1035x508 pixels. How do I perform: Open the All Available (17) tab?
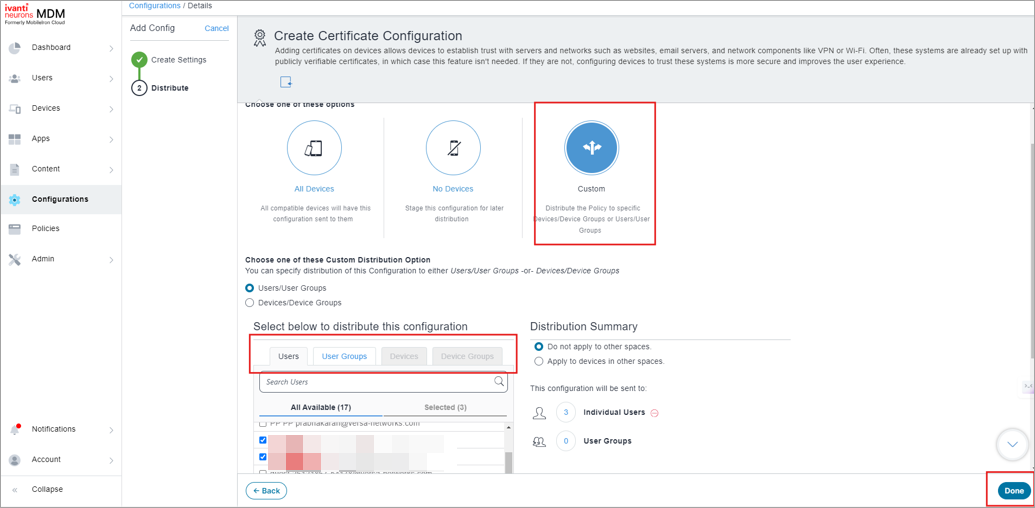323,407
